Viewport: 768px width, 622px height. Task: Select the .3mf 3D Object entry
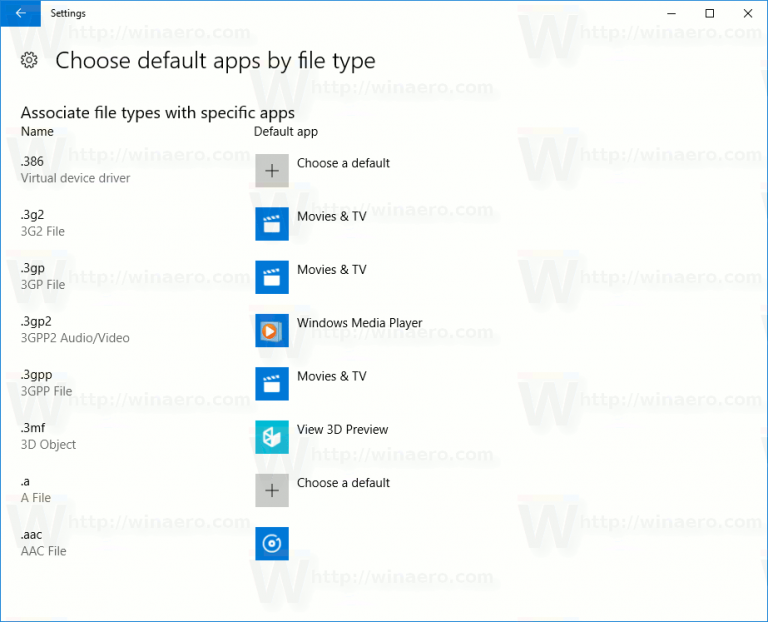[48, 436]
